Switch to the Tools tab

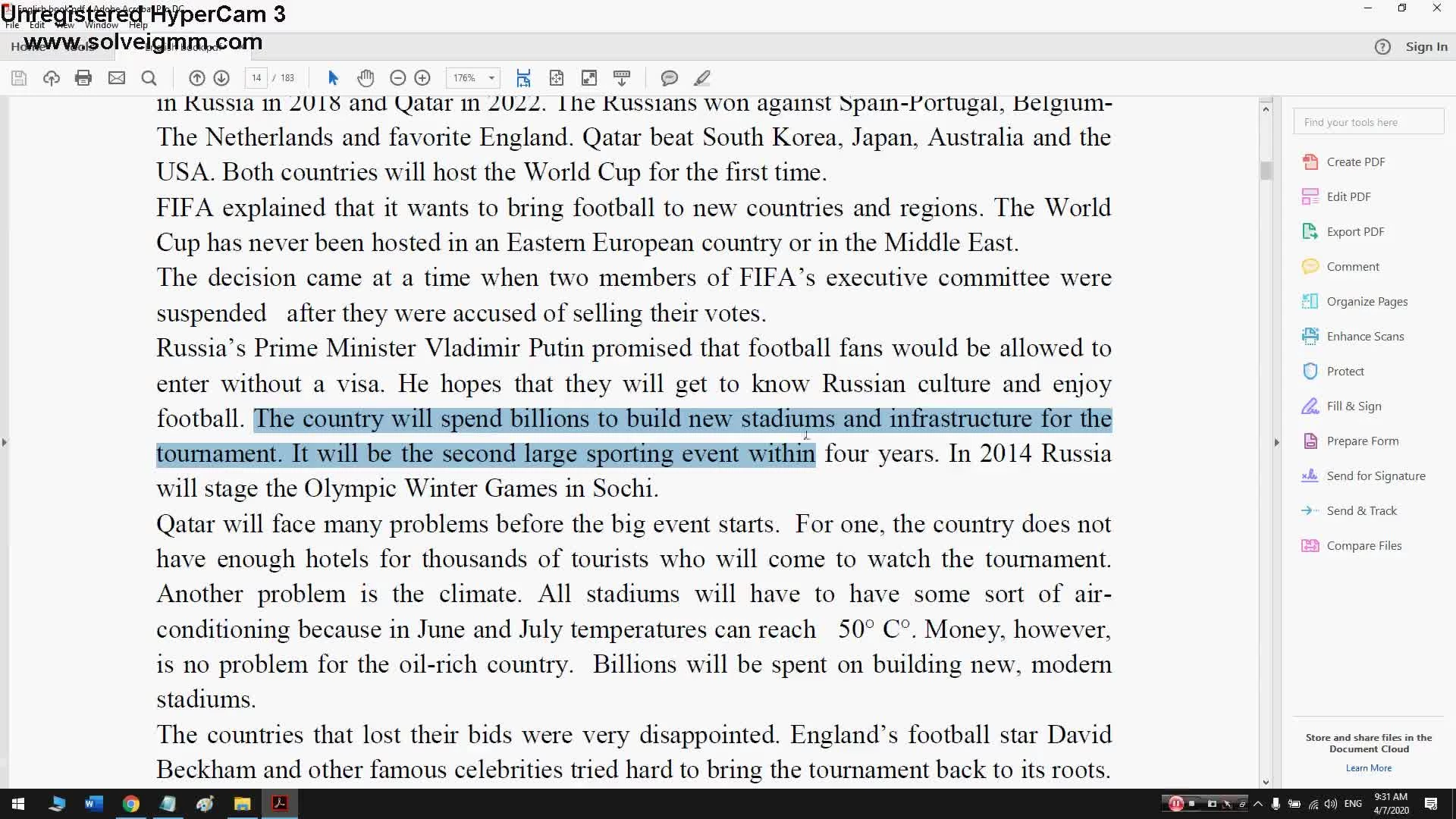80,46
